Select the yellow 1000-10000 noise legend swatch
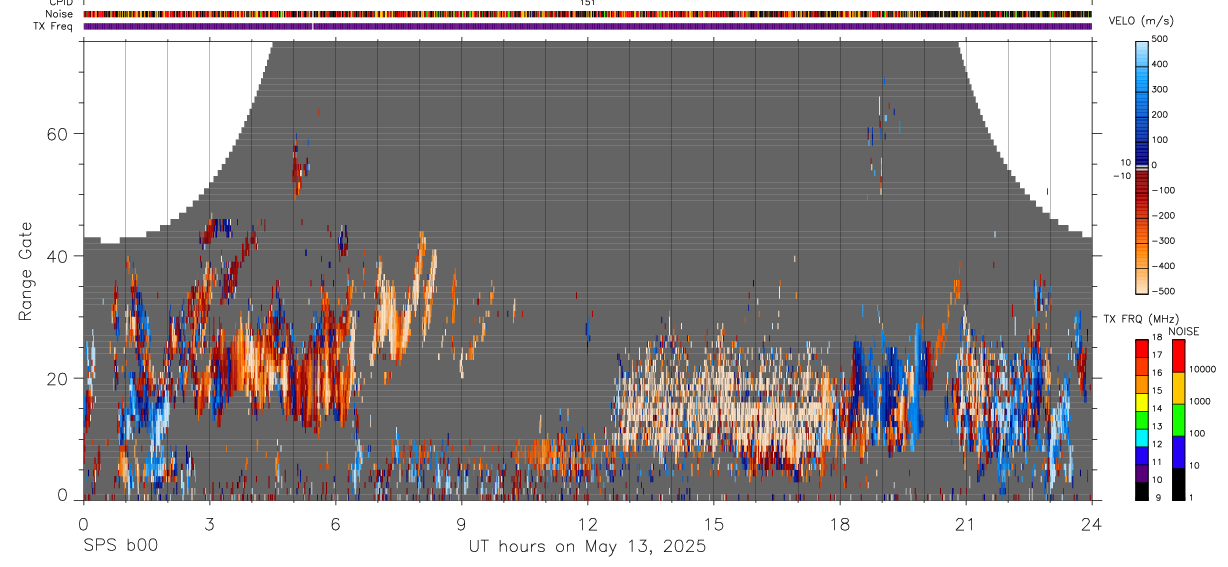The height and width of the screenshot is (567, 1228). tap(1178, 388)
